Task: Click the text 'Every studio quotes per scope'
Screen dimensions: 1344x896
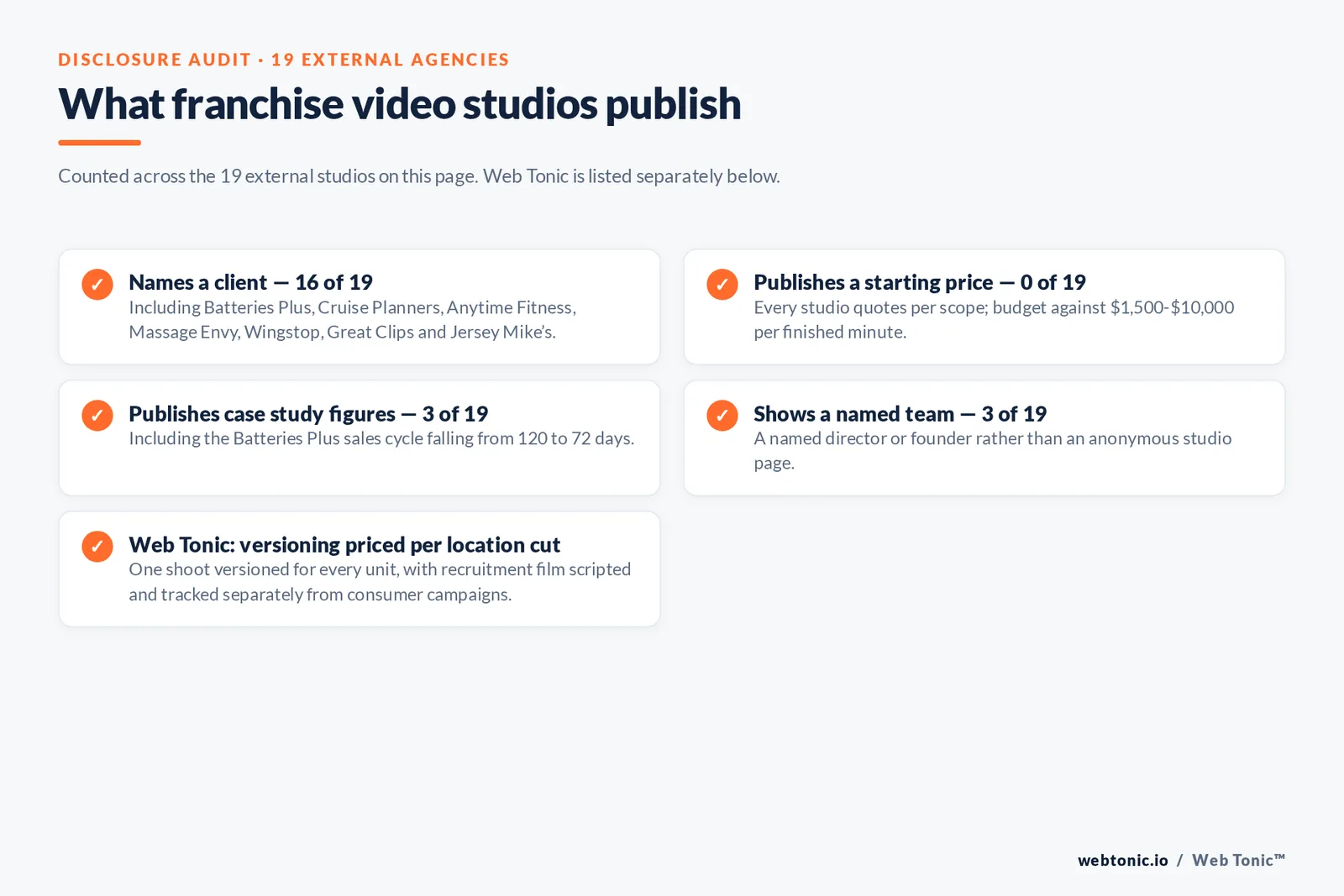Action: point(994,320)
